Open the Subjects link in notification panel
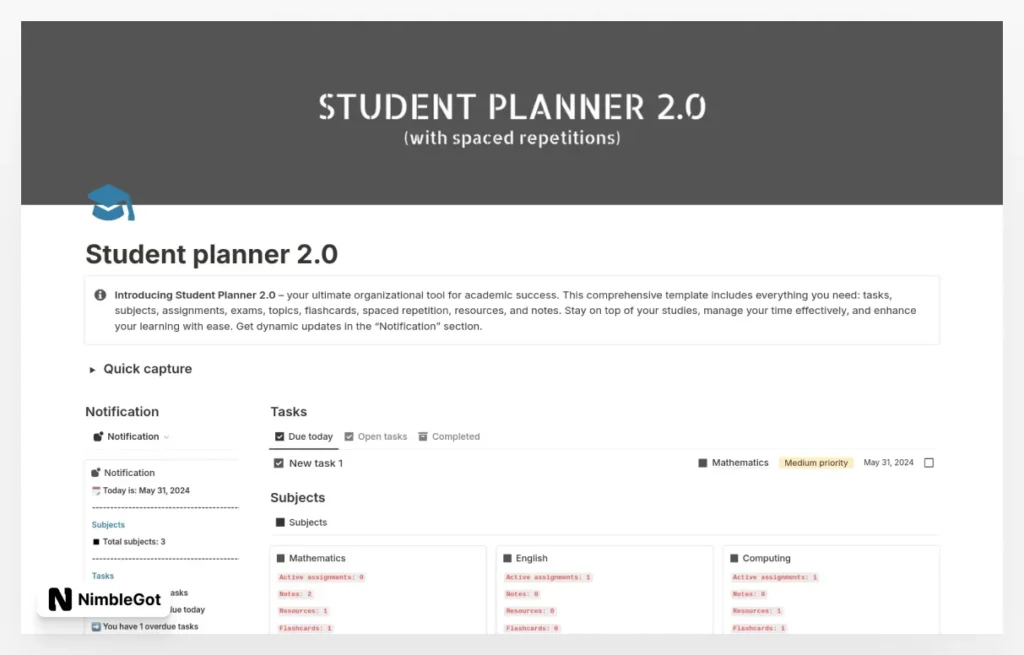This screenshot has width=1024, height=655. [x=108, y=524]
